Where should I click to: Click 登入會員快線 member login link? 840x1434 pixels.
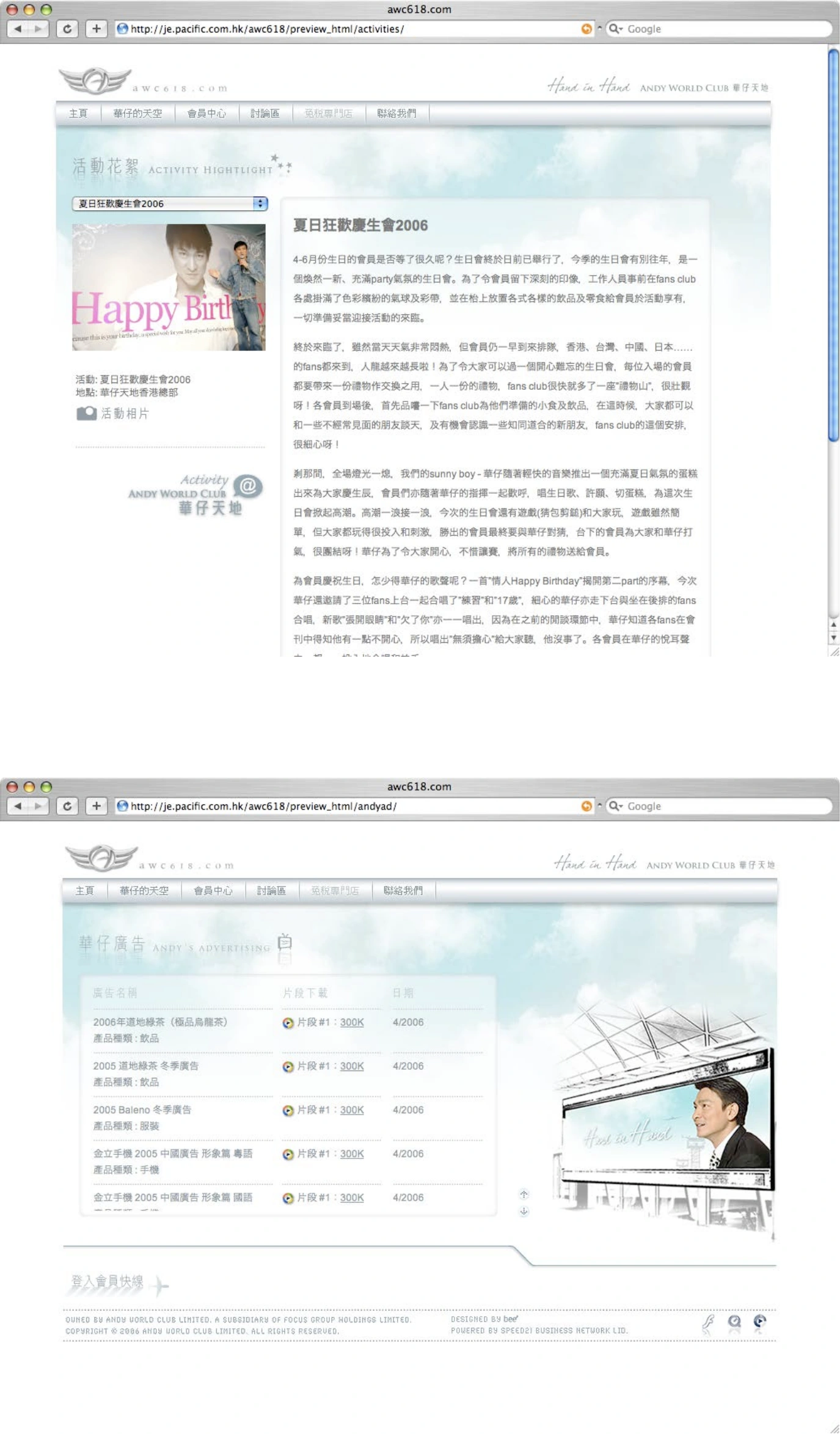[x=108, y=1281]
